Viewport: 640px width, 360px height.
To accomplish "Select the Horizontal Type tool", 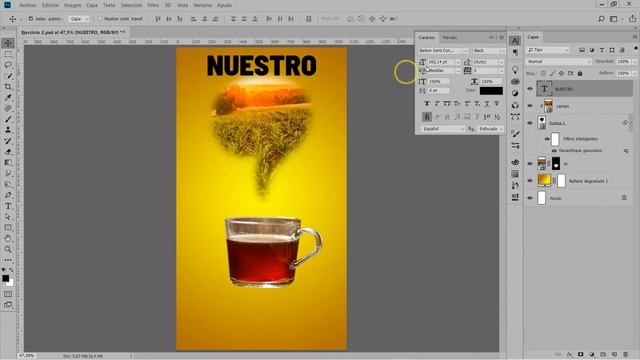I will [8, 206].
